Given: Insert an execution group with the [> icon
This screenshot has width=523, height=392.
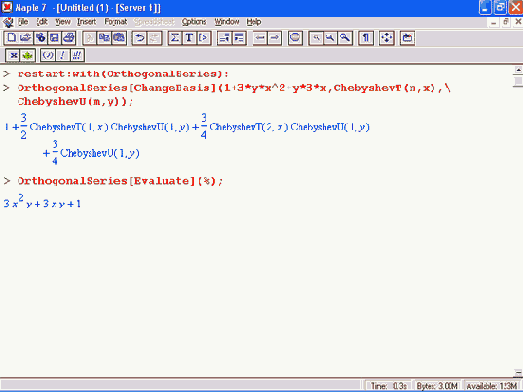Looking at the screenshot, I should [x=204, y=38].
